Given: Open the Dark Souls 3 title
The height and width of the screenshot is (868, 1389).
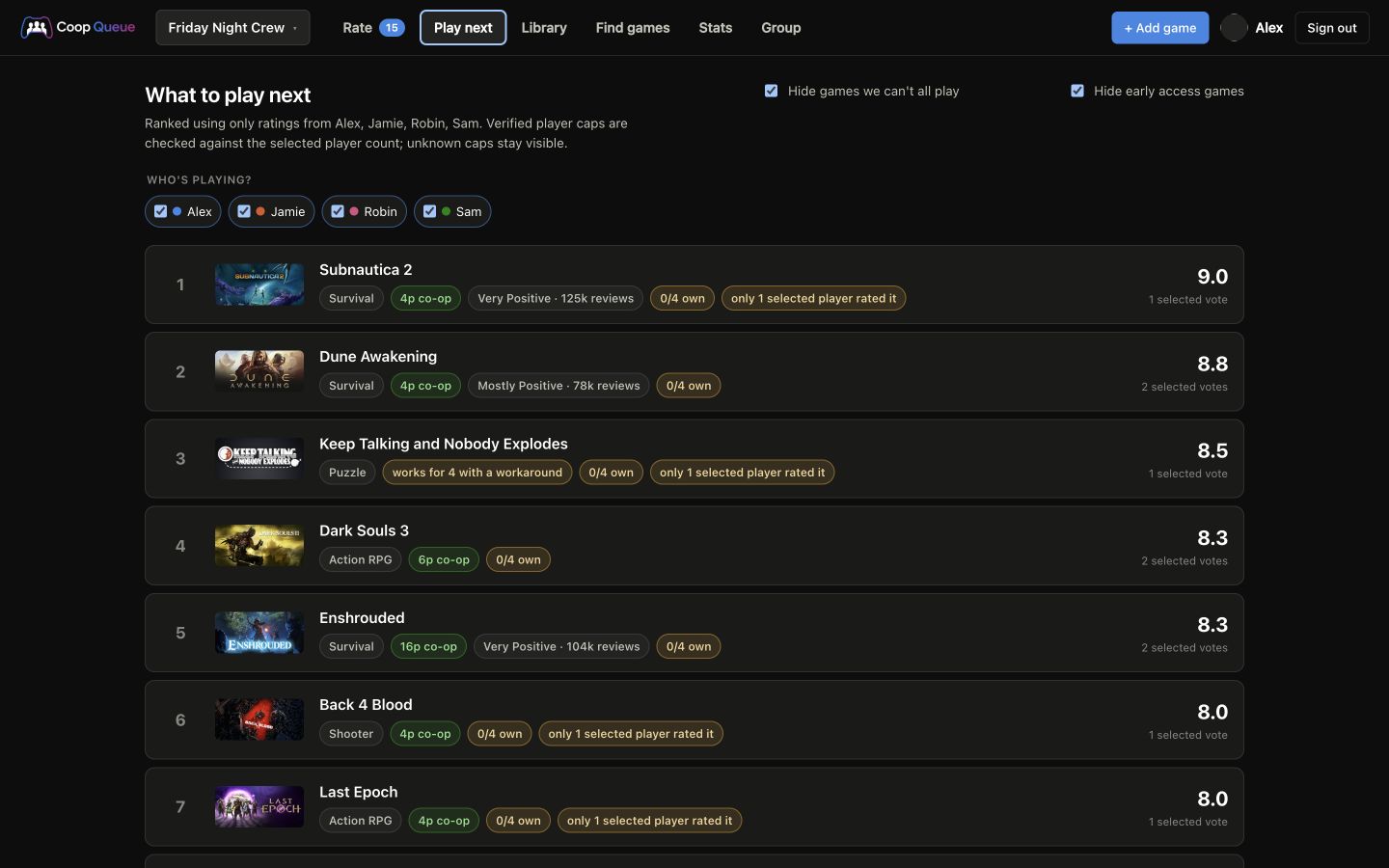Looking at the screenshot, I should coord(364,530).
